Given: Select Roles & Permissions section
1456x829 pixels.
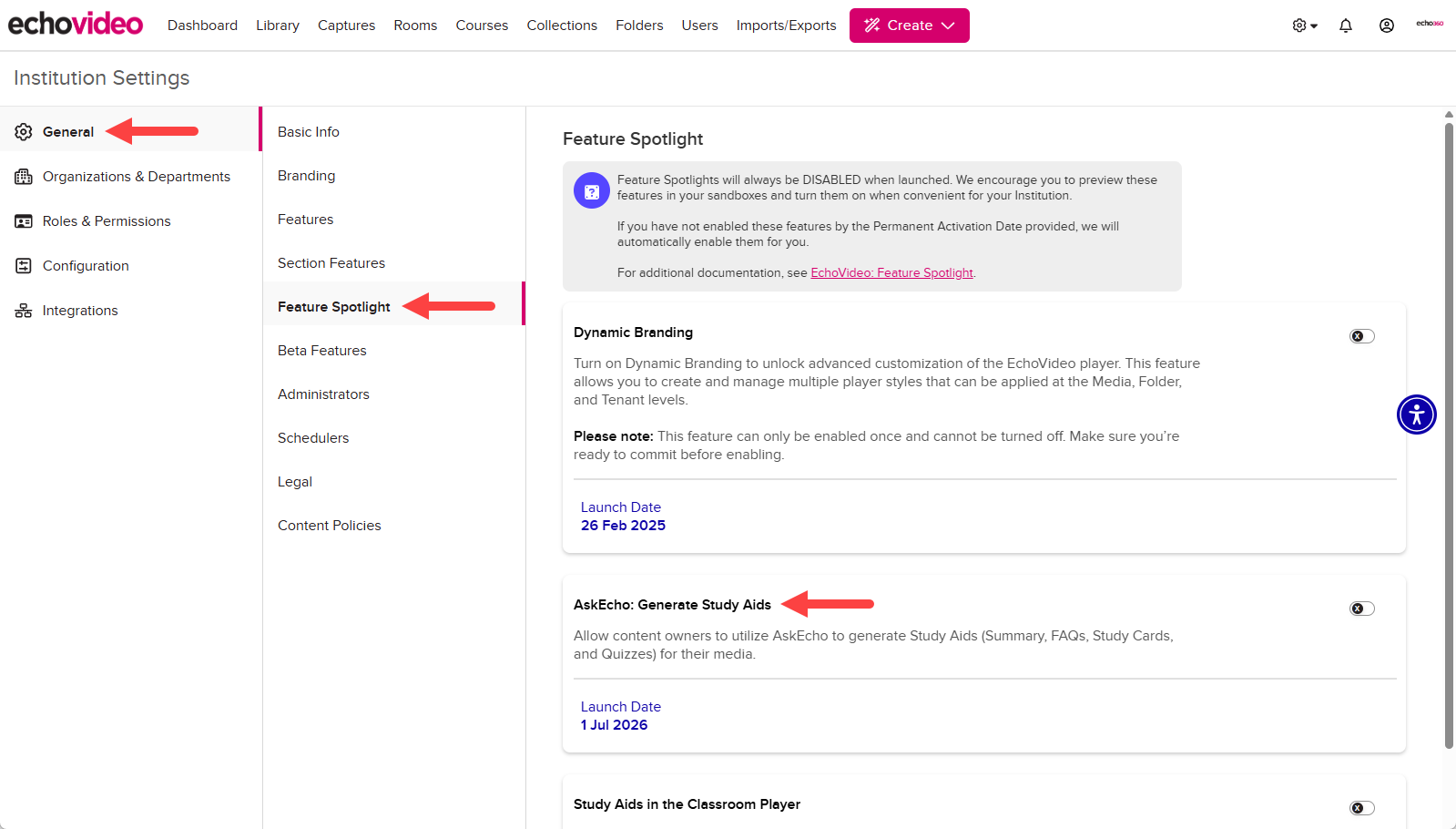Looking at the screenshot, I should pos(130,221).
